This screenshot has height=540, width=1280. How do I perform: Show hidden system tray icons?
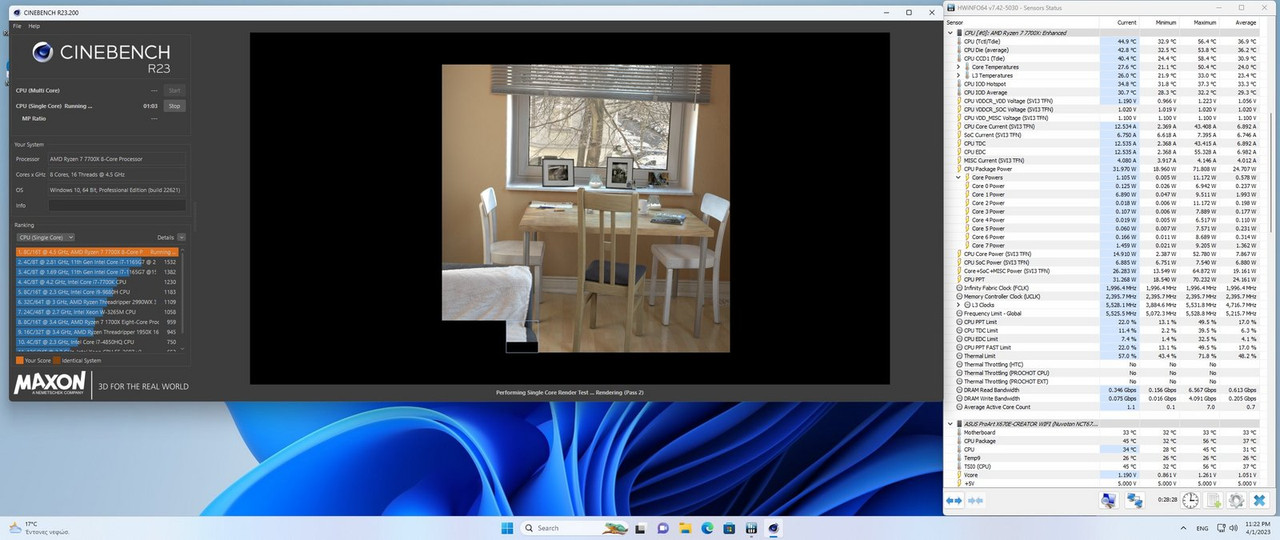pos(1183,527)
